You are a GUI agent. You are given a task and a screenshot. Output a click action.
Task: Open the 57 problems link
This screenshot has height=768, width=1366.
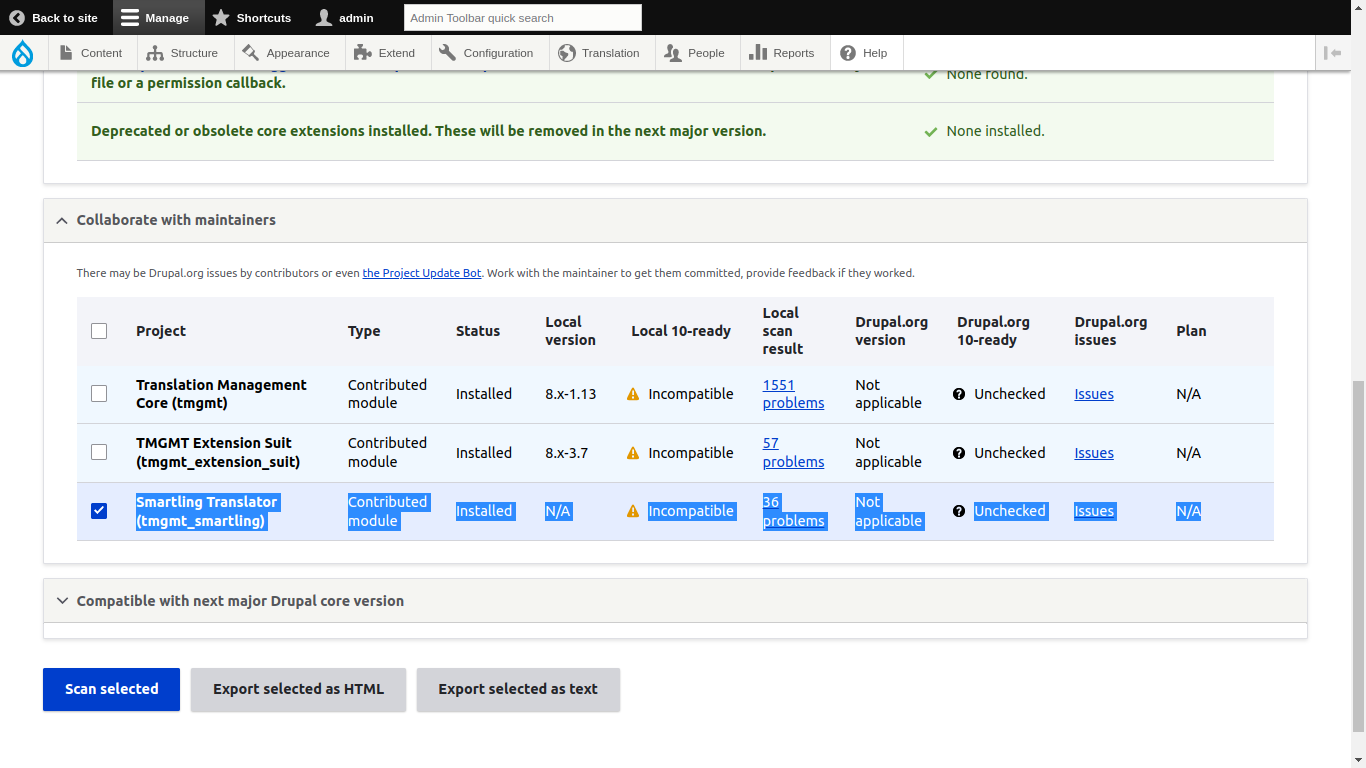793,453
